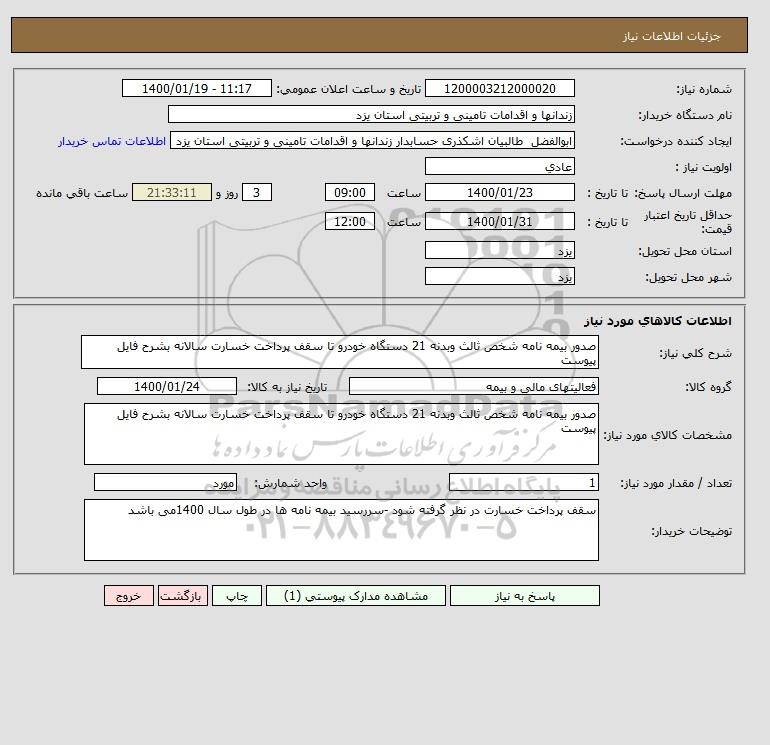The height and width of the screenshot is (745, 770).
Task: Click the goods specification text area
Action: (341, 434)
